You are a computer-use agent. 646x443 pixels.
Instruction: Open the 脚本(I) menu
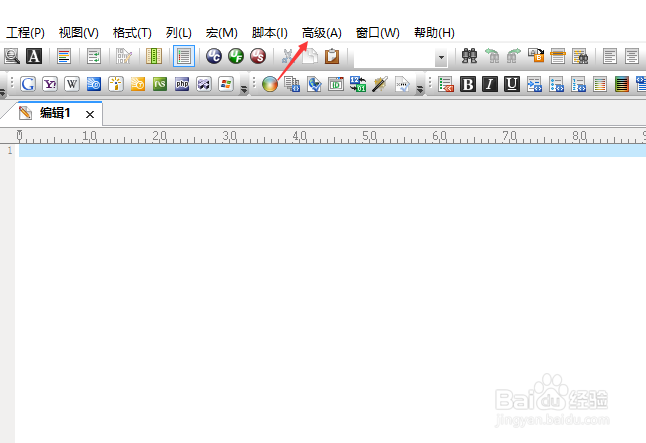269,33
